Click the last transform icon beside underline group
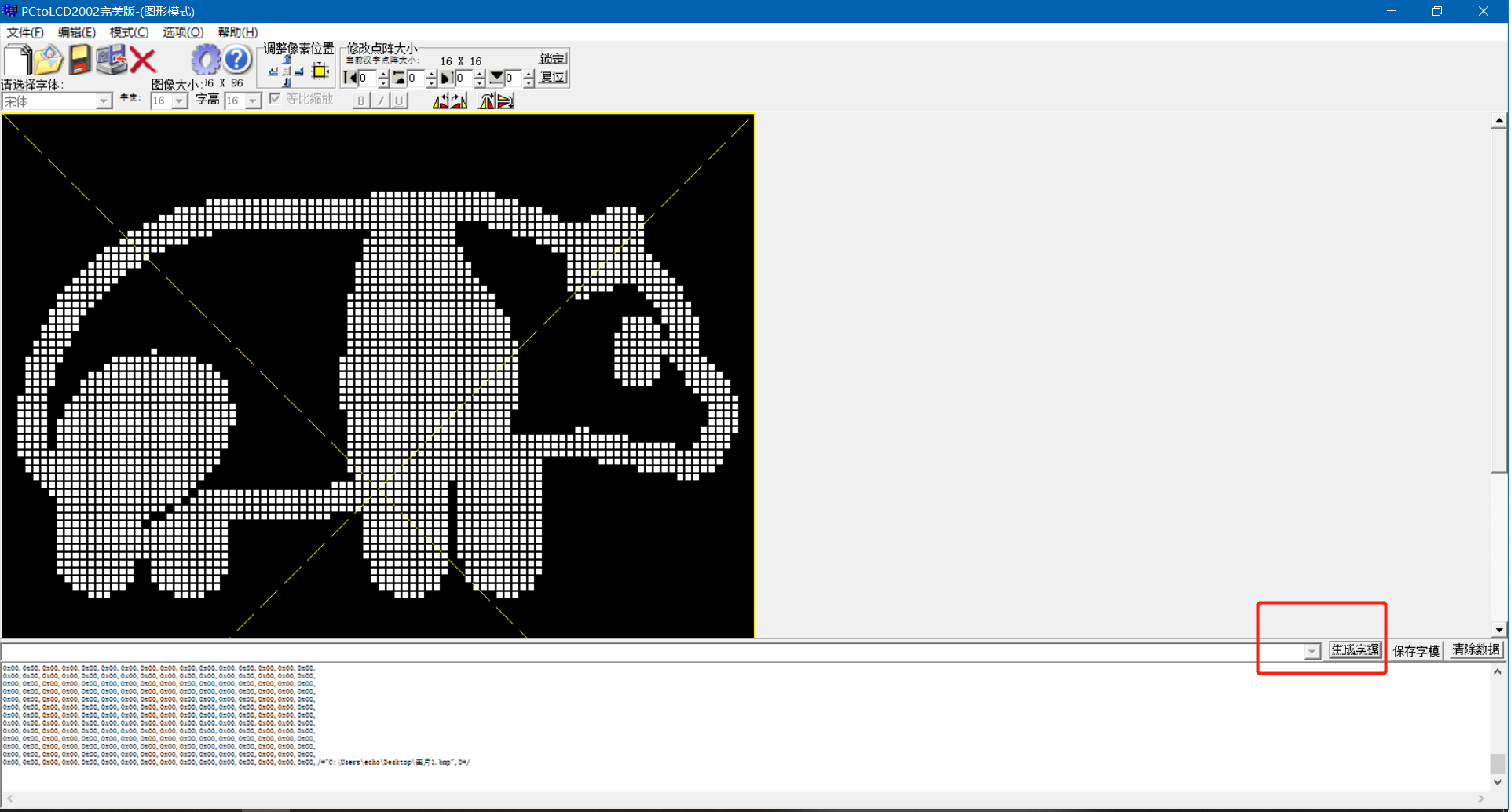 point(505,101)
